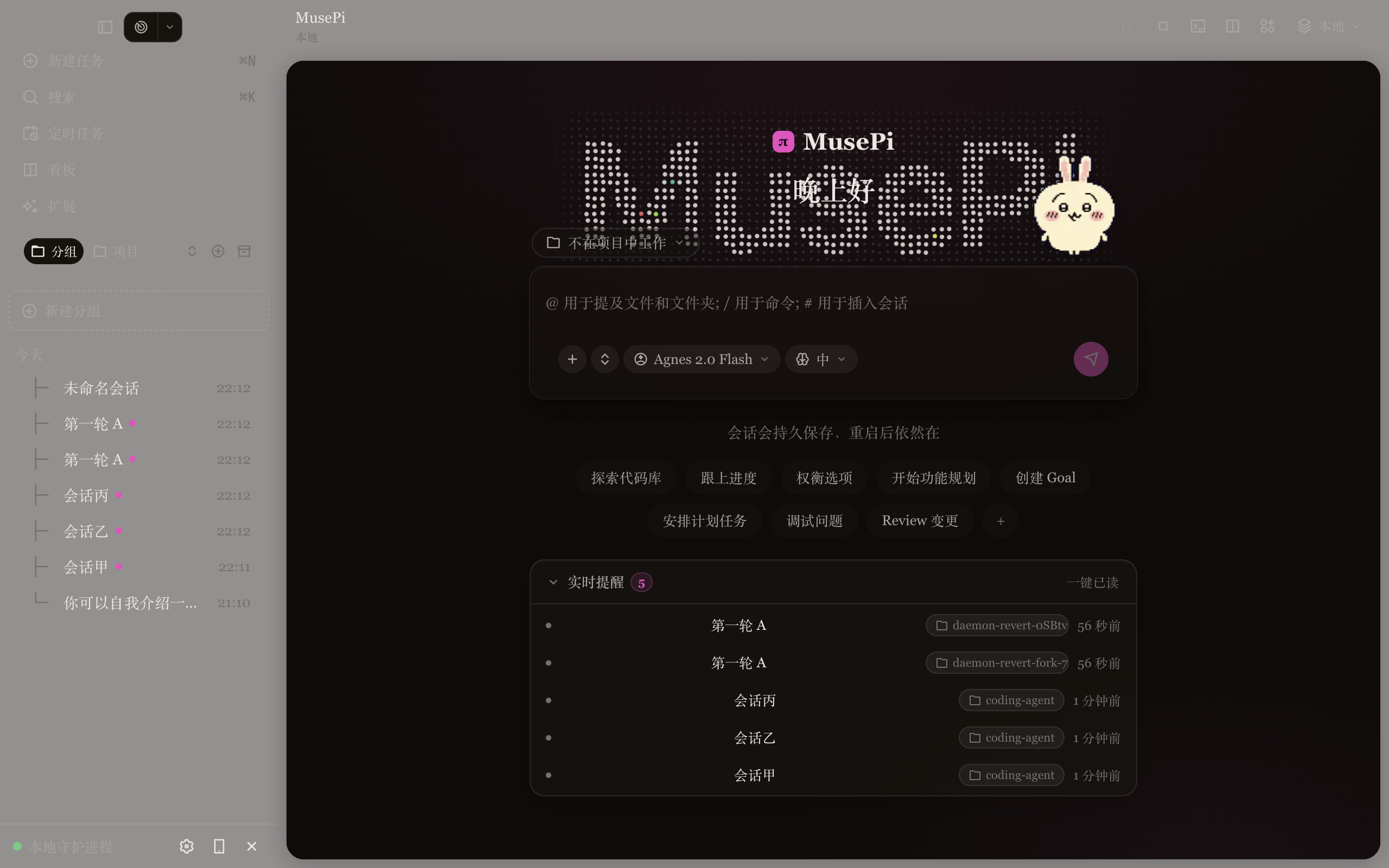Open the 不在项目中工作 project selector
Viewport: 1389px width, 868px height.
pyautogui.click(x=615, y=243)
